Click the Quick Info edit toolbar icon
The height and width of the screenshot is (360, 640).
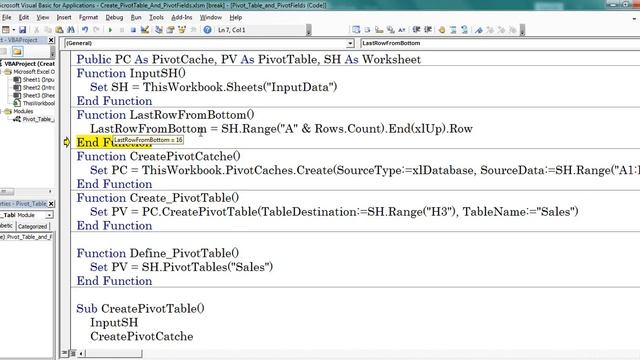379,30
